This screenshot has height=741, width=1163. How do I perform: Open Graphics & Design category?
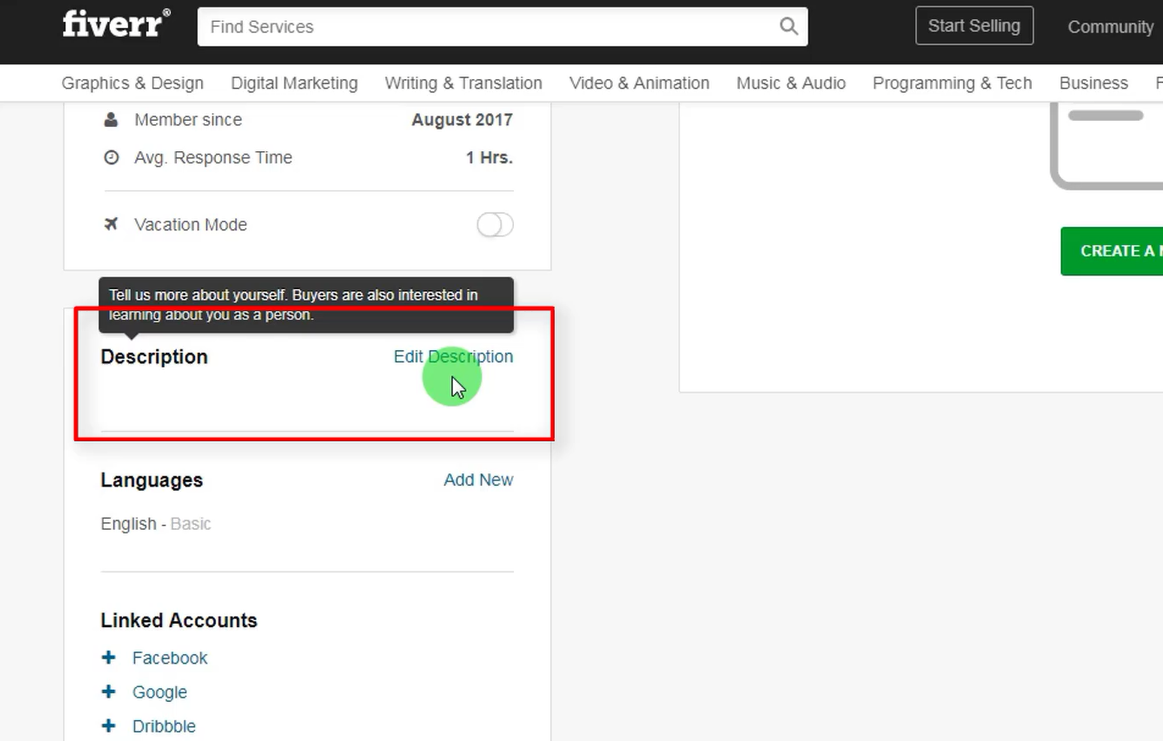pos(132,83)
